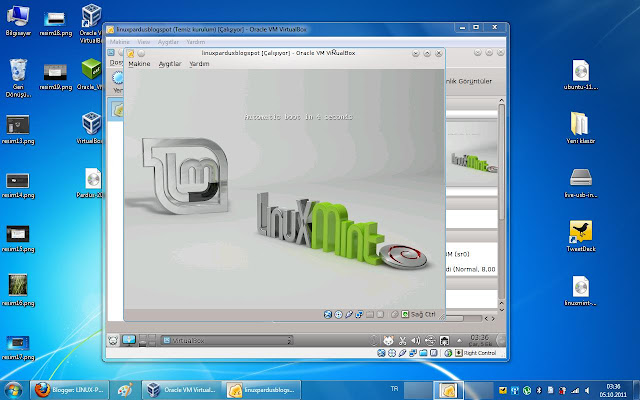Click the USB devices icon in inner VM status bar
Image resolution: width=640 pixels, height=400 pixels.
(x=349, y=314)
